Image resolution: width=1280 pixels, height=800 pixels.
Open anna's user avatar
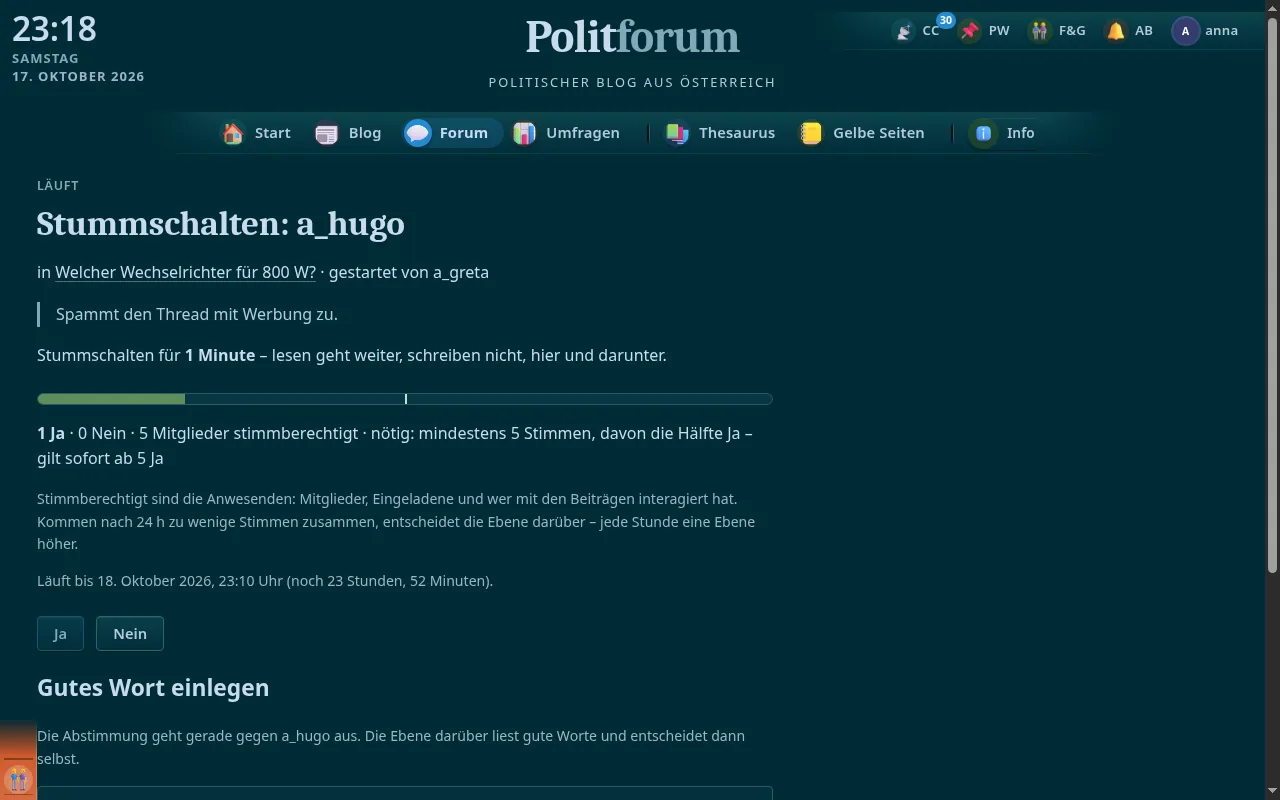(x=1186, y=31)
